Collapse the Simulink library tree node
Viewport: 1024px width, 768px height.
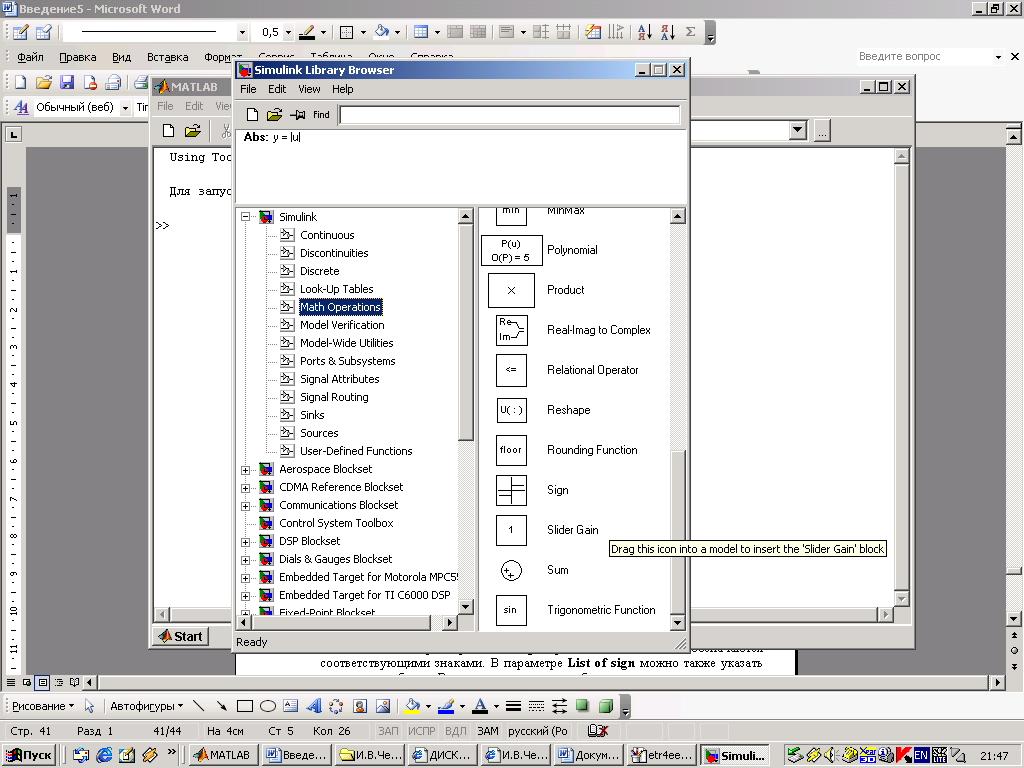[x=246, y=217]
